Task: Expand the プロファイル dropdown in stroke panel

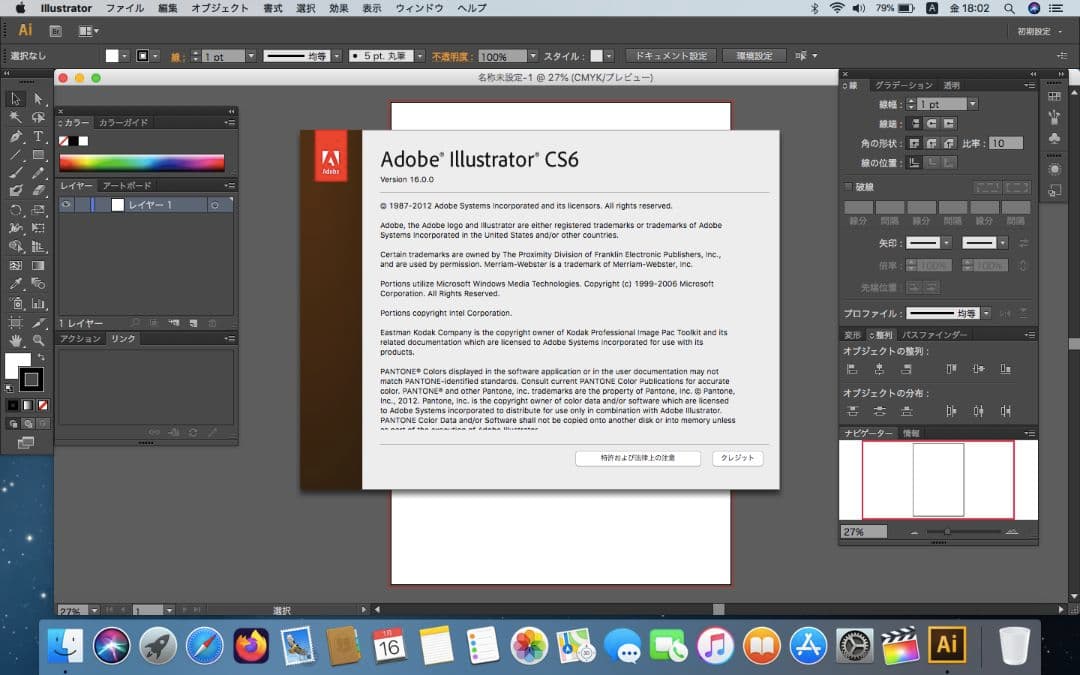Action: click(985, 313)
